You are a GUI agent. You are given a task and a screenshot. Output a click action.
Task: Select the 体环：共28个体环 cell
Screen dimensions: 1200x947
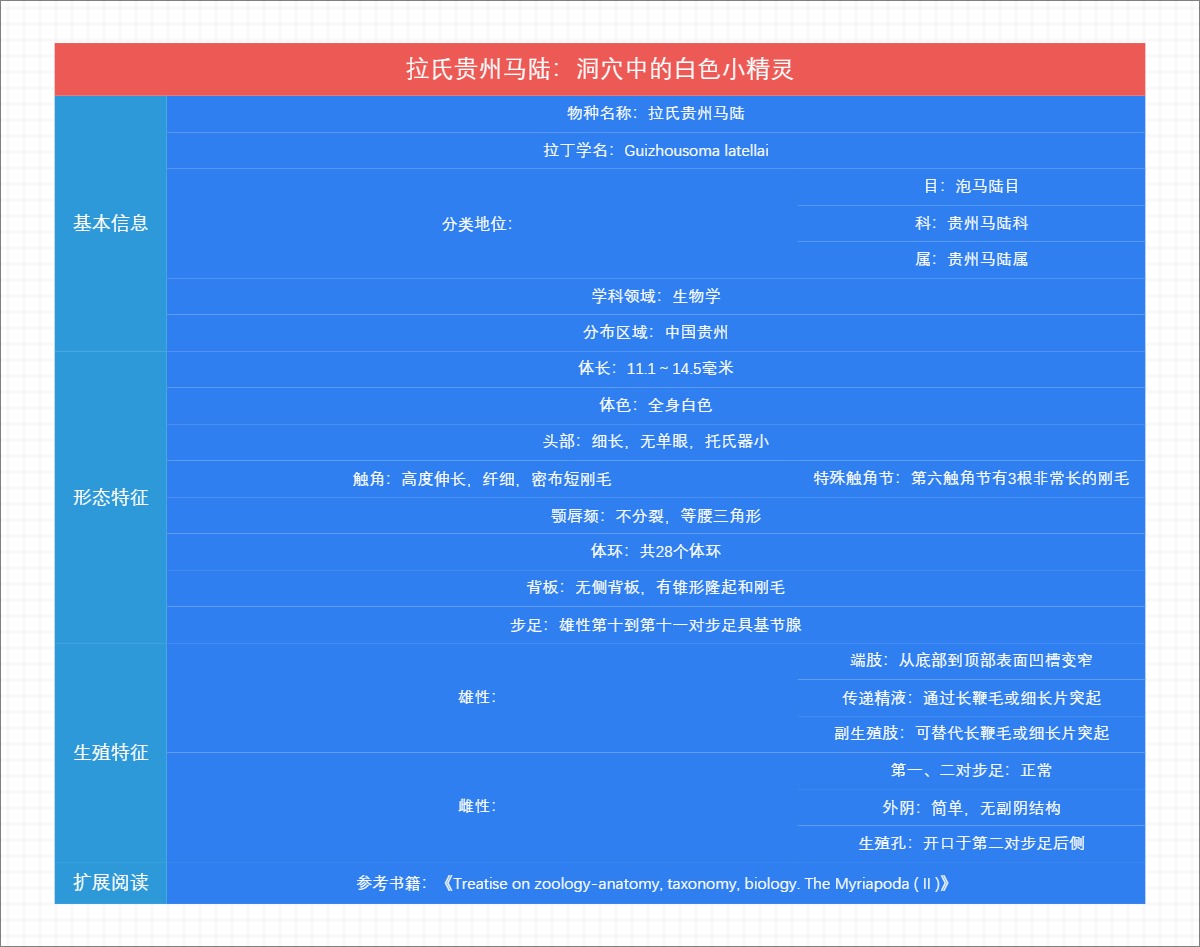pos(655,551)
